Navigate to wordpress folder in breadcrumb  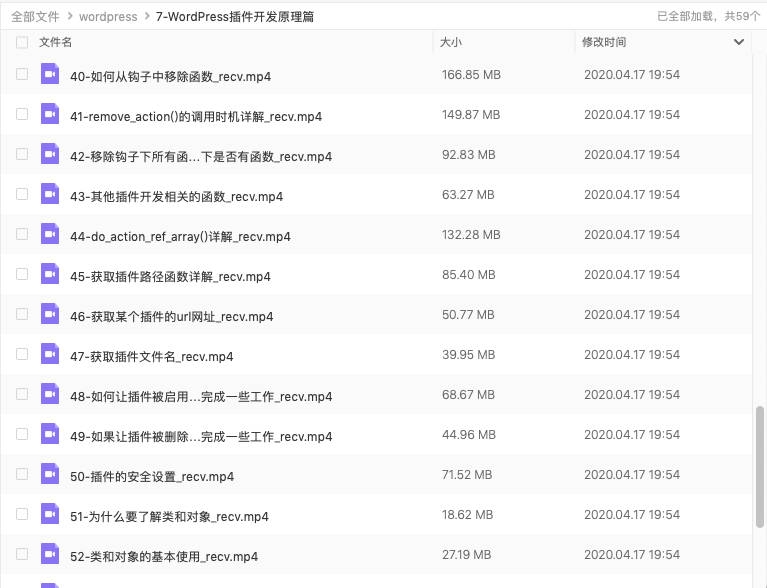108,17
